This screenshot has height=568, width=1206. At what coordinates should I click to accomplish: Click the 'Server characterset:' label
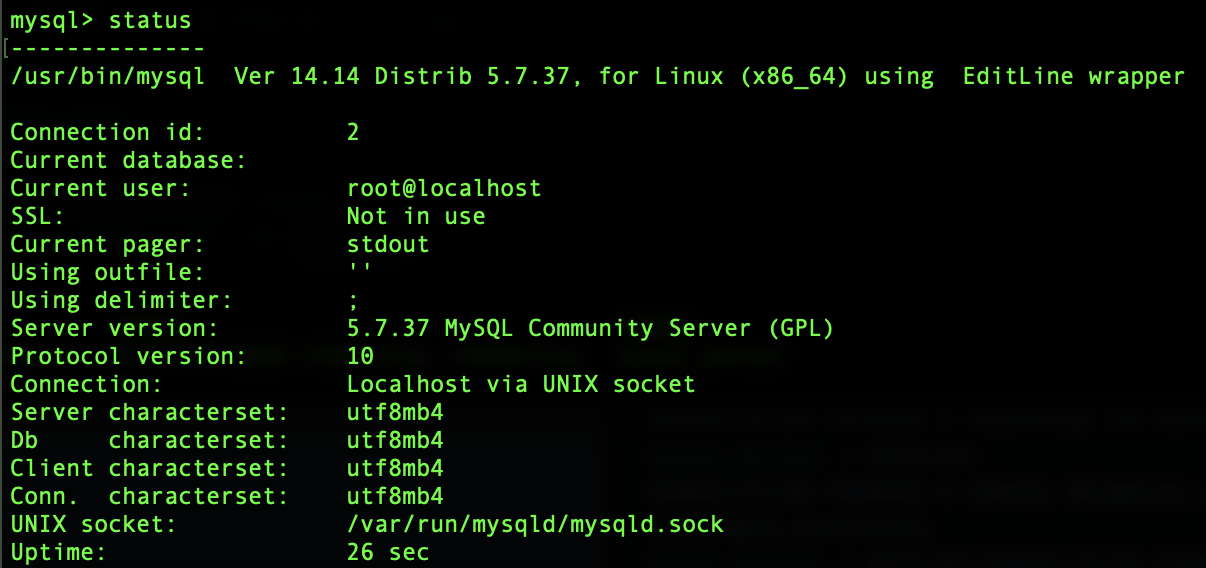pos(149,412)
